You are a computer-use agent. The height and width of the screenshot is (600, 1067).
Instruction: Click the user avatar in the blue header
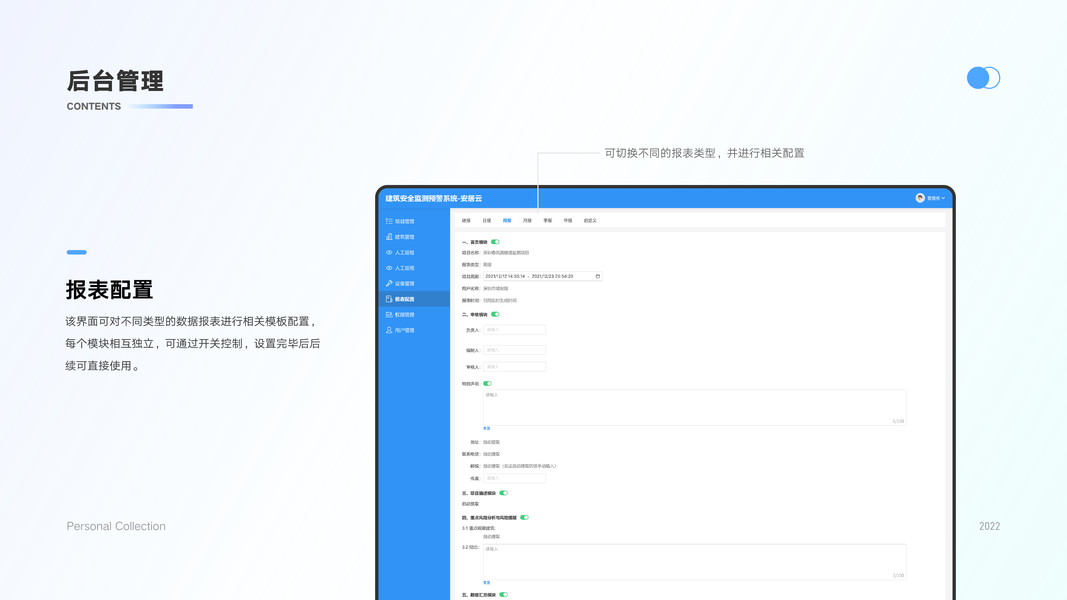click(x=920, y=198)
